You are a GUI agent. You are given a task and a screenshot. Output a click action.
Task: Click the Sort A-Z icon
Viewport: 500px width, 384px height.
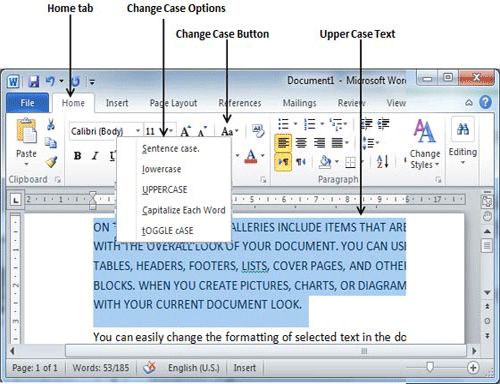point(382,162)
